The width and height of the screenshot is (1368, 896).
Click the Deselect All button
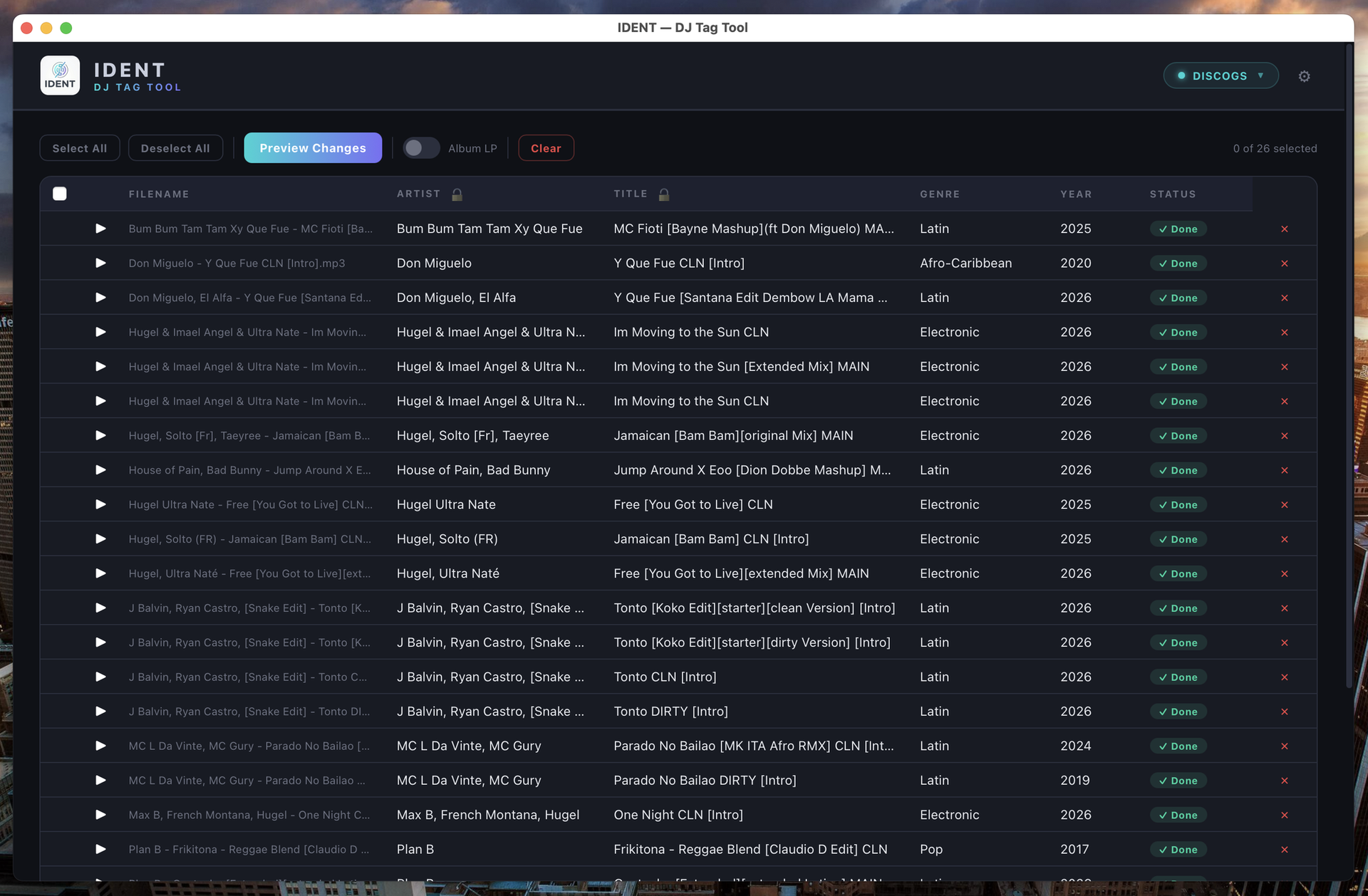click(x=175, y=148)
